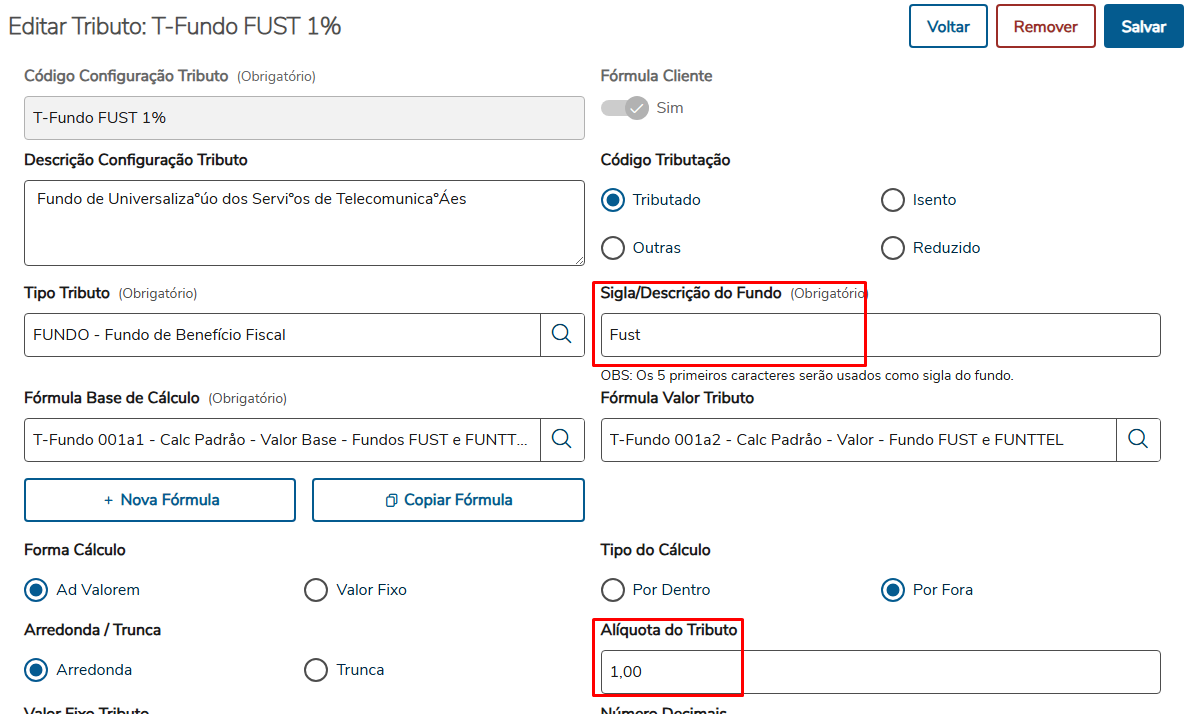Select the Tributado radio option
The height and width of the screenshot is (714, 1190).
(x=613, y=200)
